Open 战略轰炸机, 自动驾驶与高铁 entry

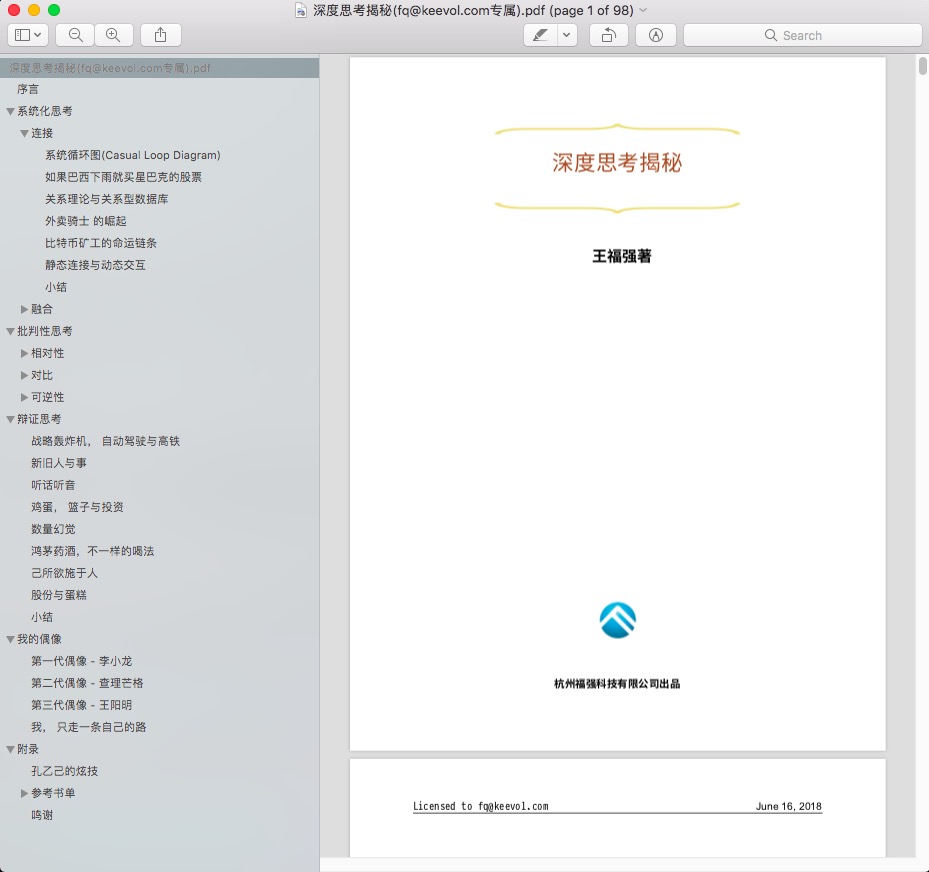[105, 441]
